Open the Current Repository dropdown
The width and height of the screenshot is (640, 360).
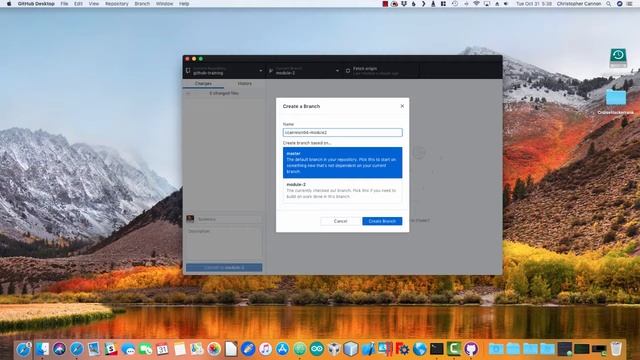coord(224,71)
